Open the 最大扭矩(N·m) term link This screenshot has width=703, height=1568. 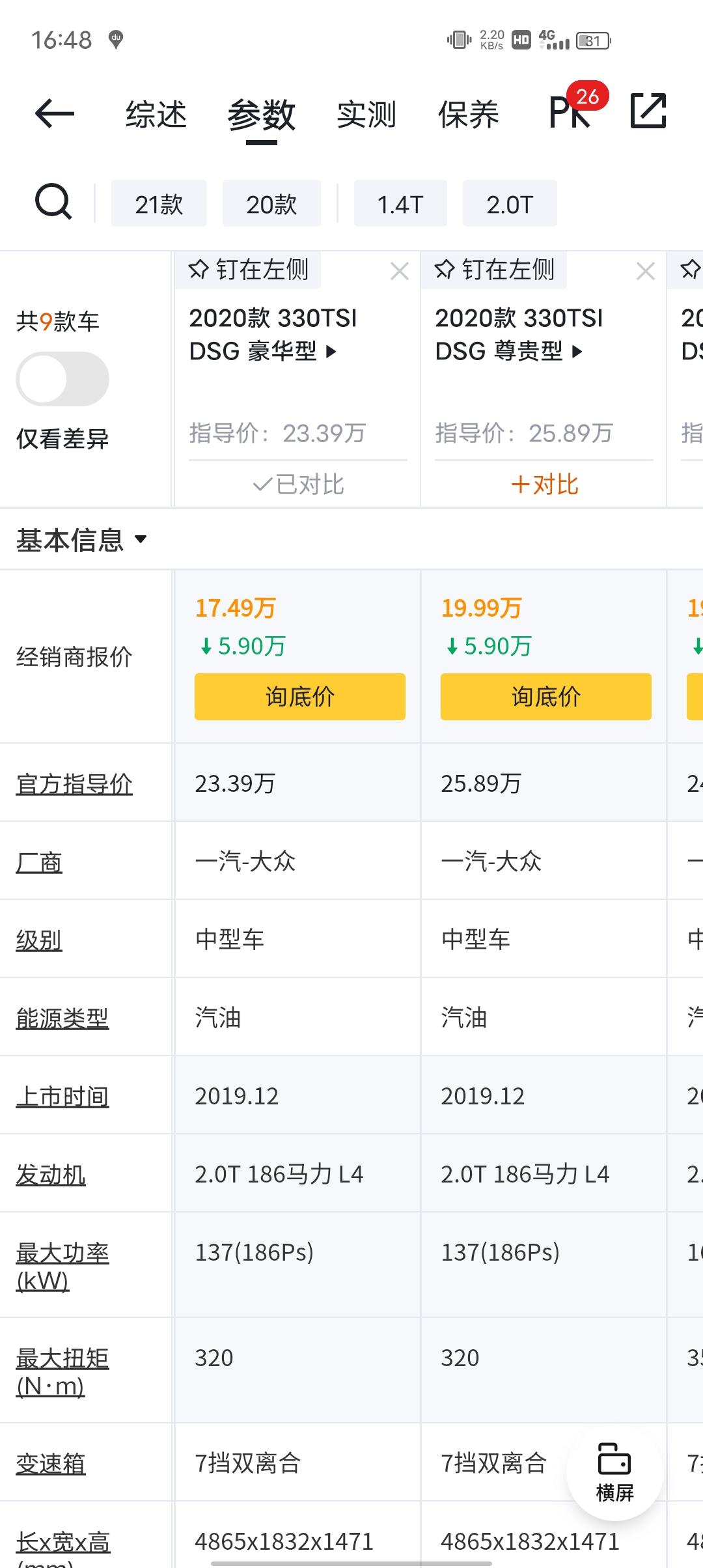tap(62, 1372)
